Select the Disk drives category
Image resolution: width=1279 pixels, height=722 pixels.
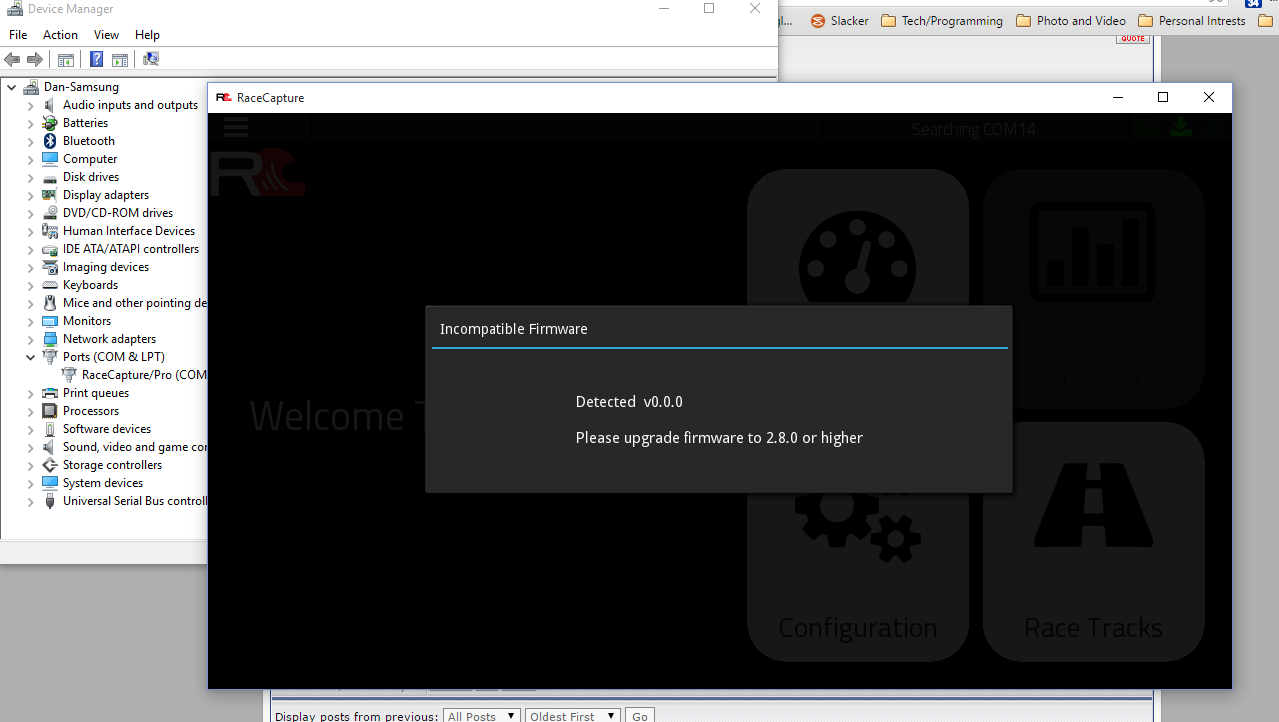point(91,177)
